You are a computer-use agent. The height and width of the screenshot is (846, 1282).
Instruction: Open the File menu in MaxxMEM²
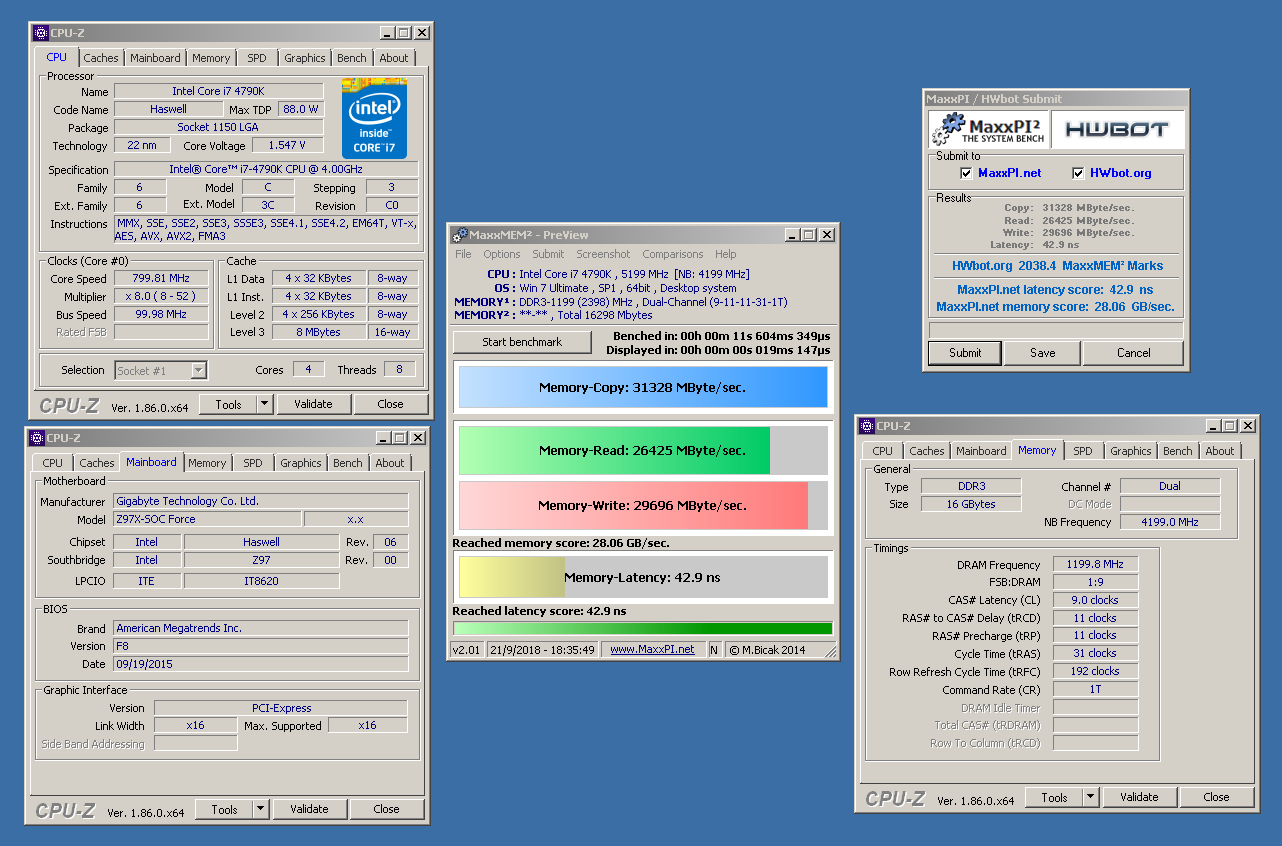tap(463, 254)
